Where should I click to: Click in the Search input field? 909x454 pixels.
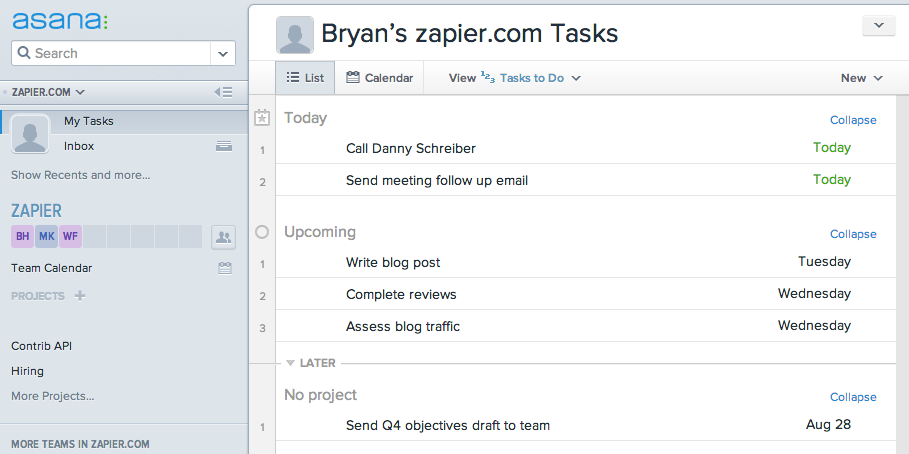point(111,53)
